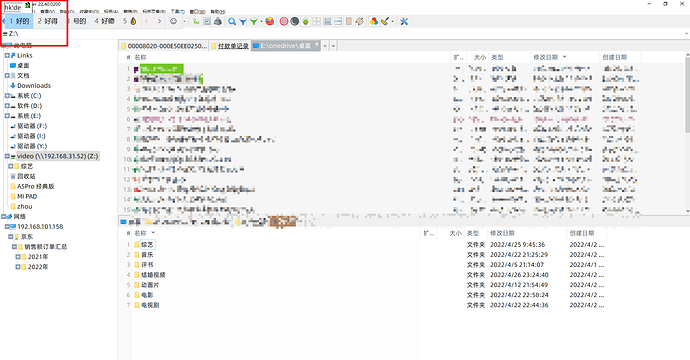Expand the Links tree node

click(7, 55)
